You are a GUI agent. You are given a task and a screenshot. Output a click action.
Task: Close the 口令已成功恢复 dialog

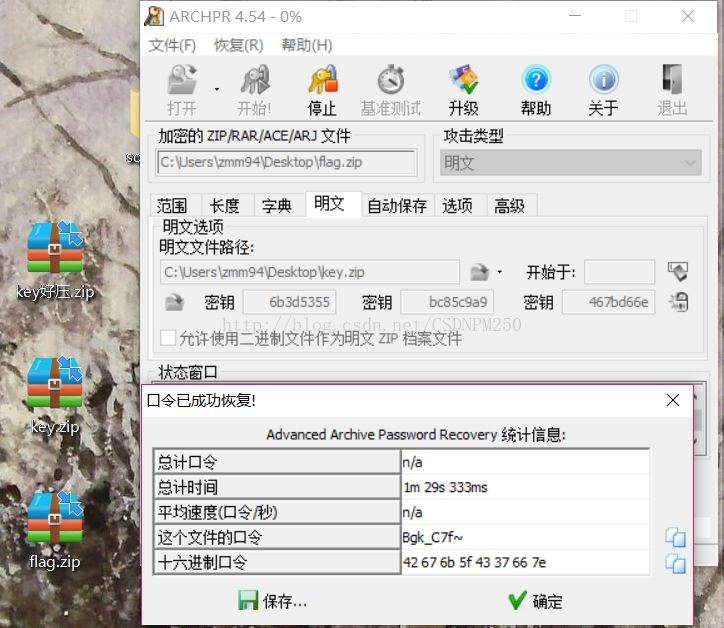pos(673,400)
